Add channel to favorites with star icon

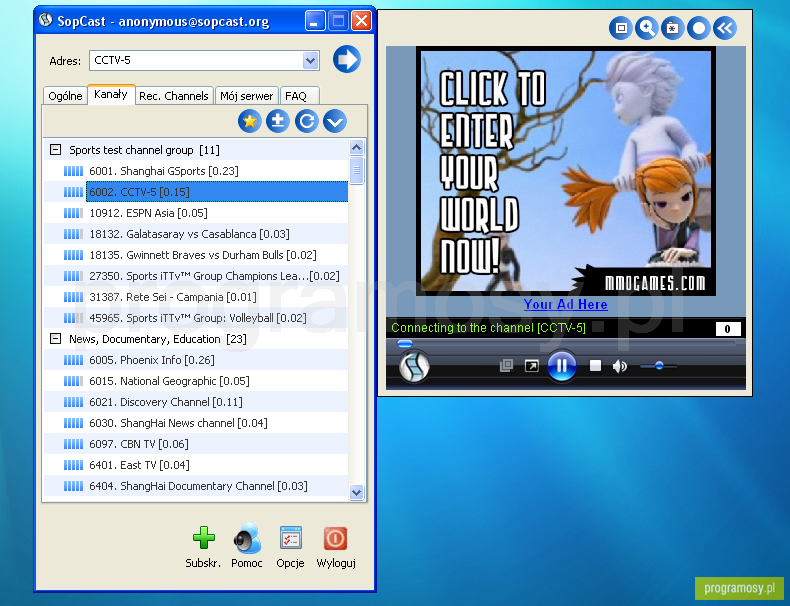pyautogui.click(x=249, y=121)
